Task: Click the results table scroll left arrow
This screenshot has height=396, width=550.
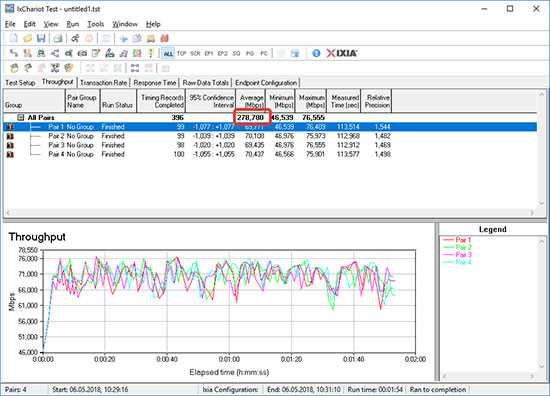Action: tap(8, 213)
